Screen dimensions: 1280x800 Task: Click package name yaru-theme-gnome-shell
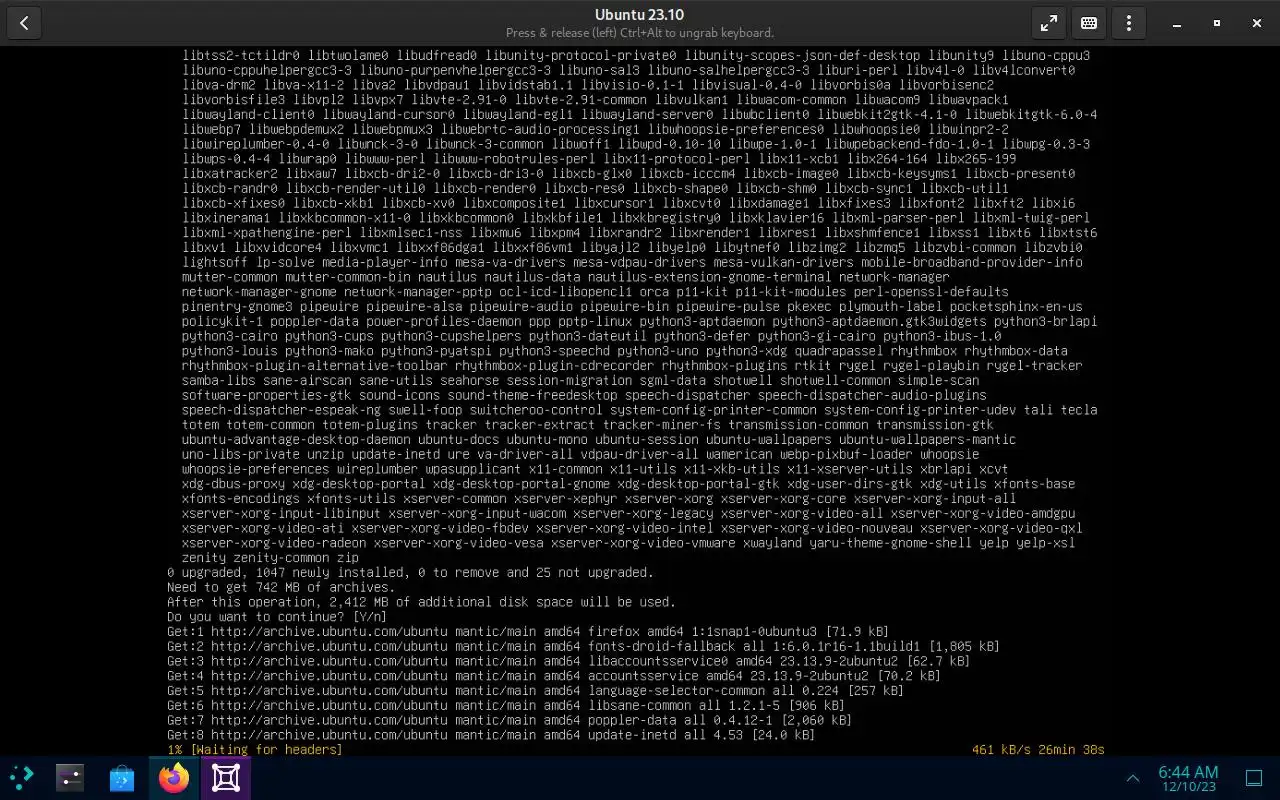pos(890,543)
